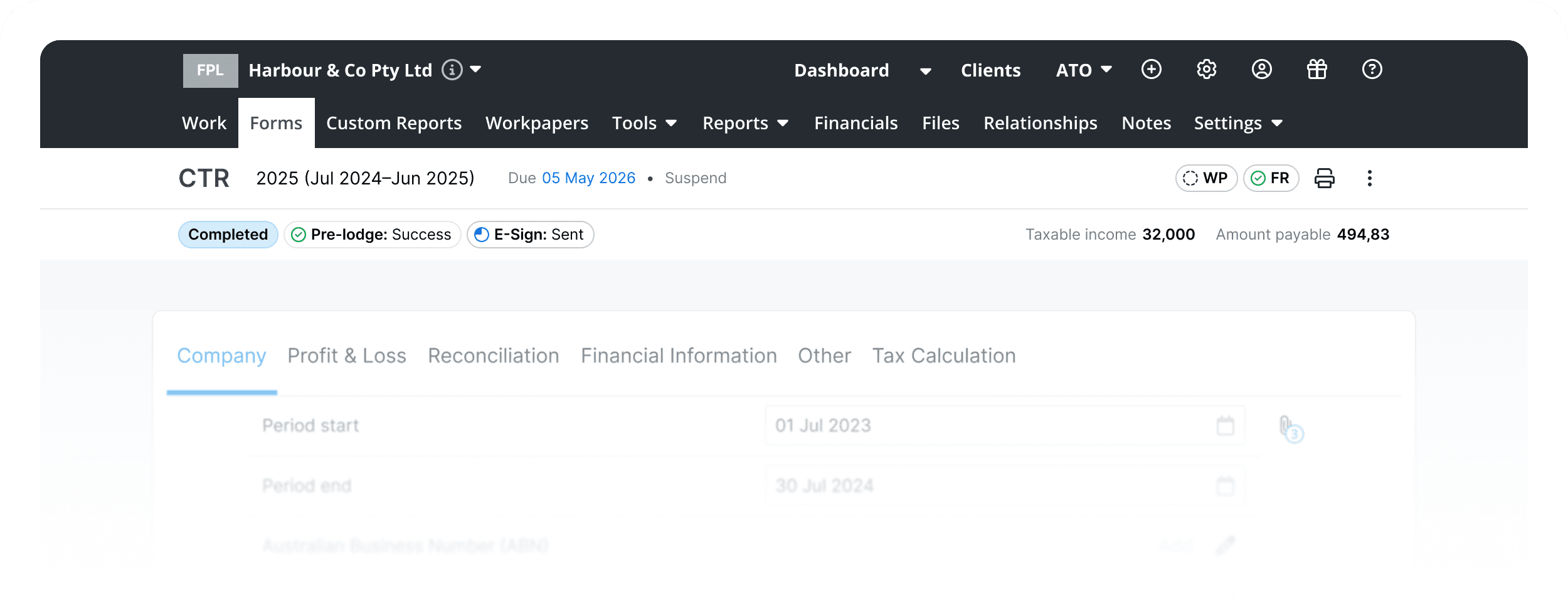Expand the Dashboard dropdown caret
The height and width of the screenshot is (606, 1568).
(x=925, y=71)
